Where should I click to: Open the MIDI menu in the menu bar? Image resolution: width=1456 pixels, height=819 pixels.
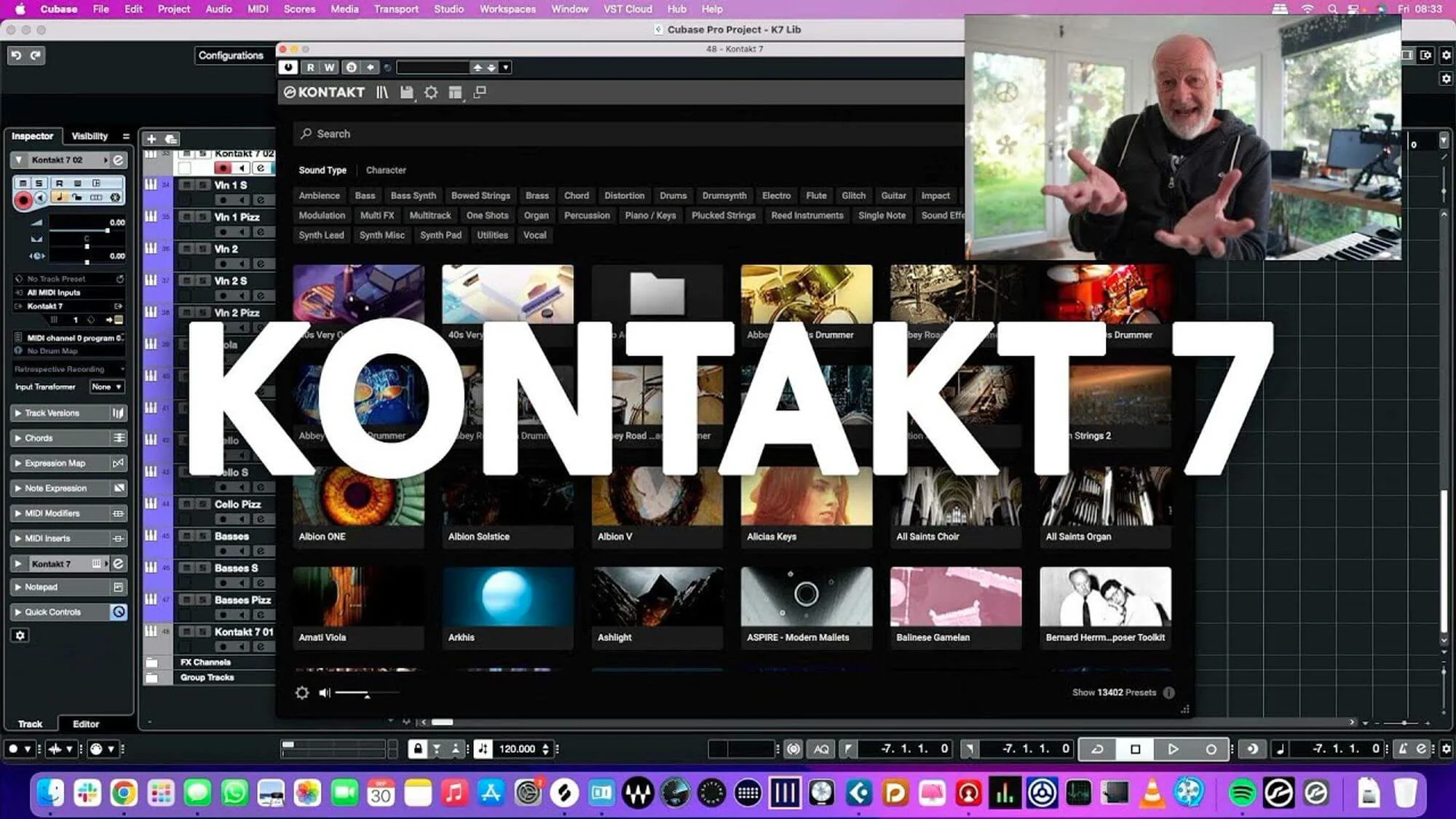pyautogui.click(x=257, y=9)
